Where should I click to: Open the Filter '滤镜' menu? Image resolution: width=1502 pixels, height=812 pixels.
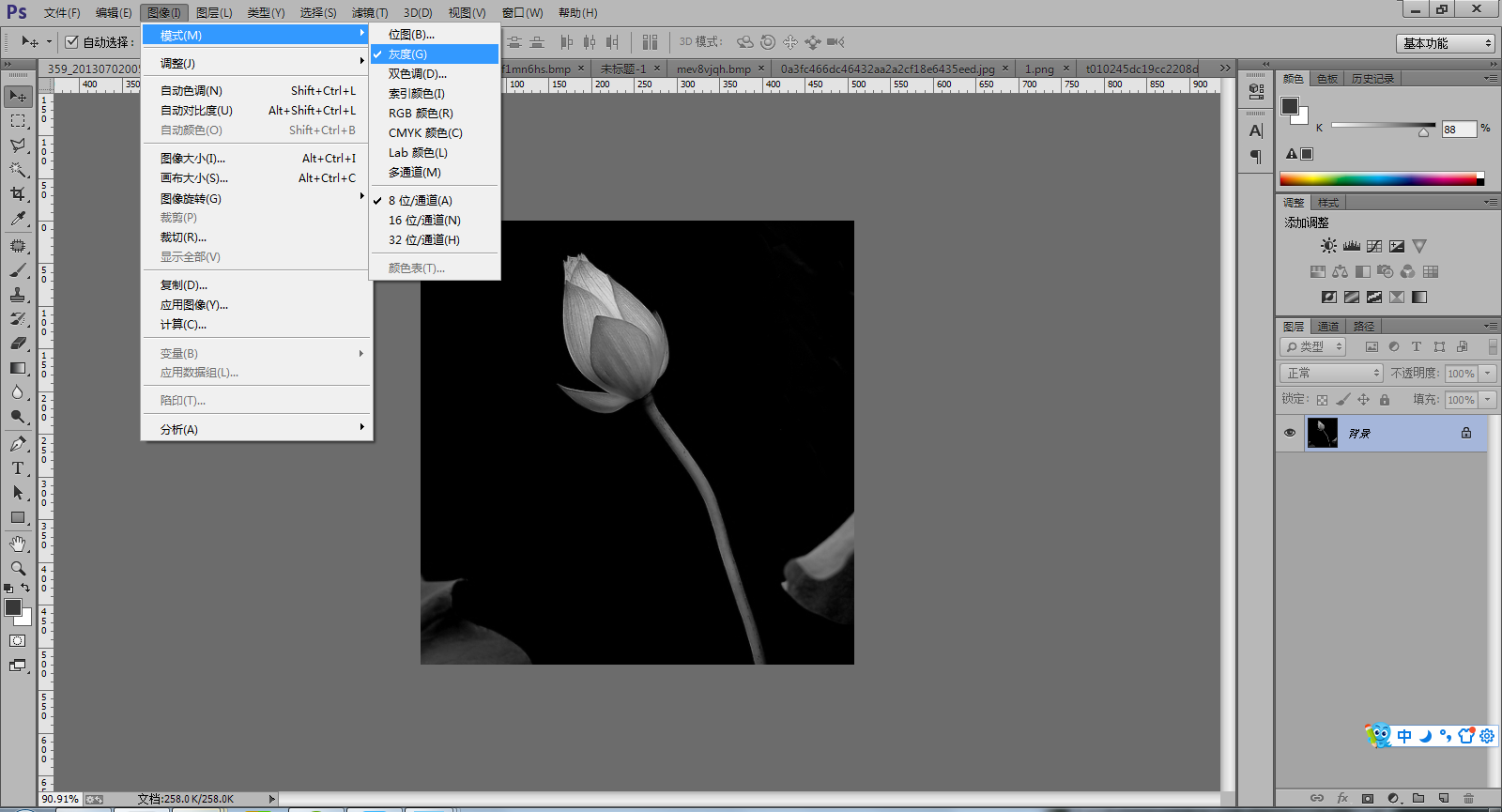369,13
